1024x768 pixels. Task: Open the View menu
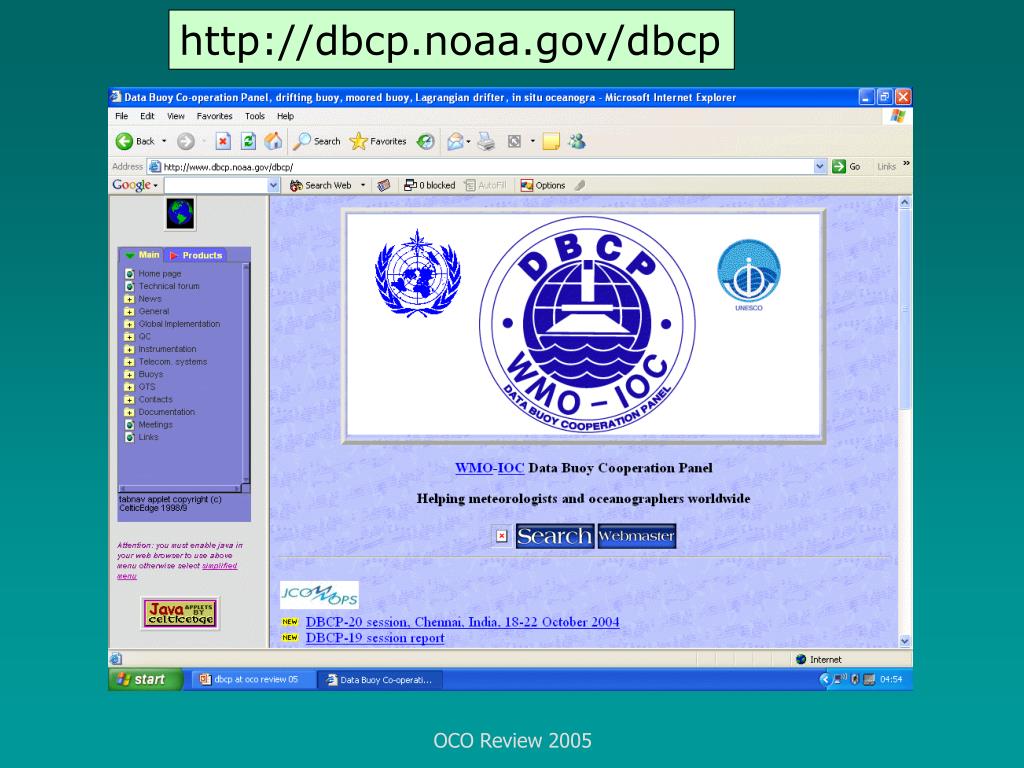point(176,116)
